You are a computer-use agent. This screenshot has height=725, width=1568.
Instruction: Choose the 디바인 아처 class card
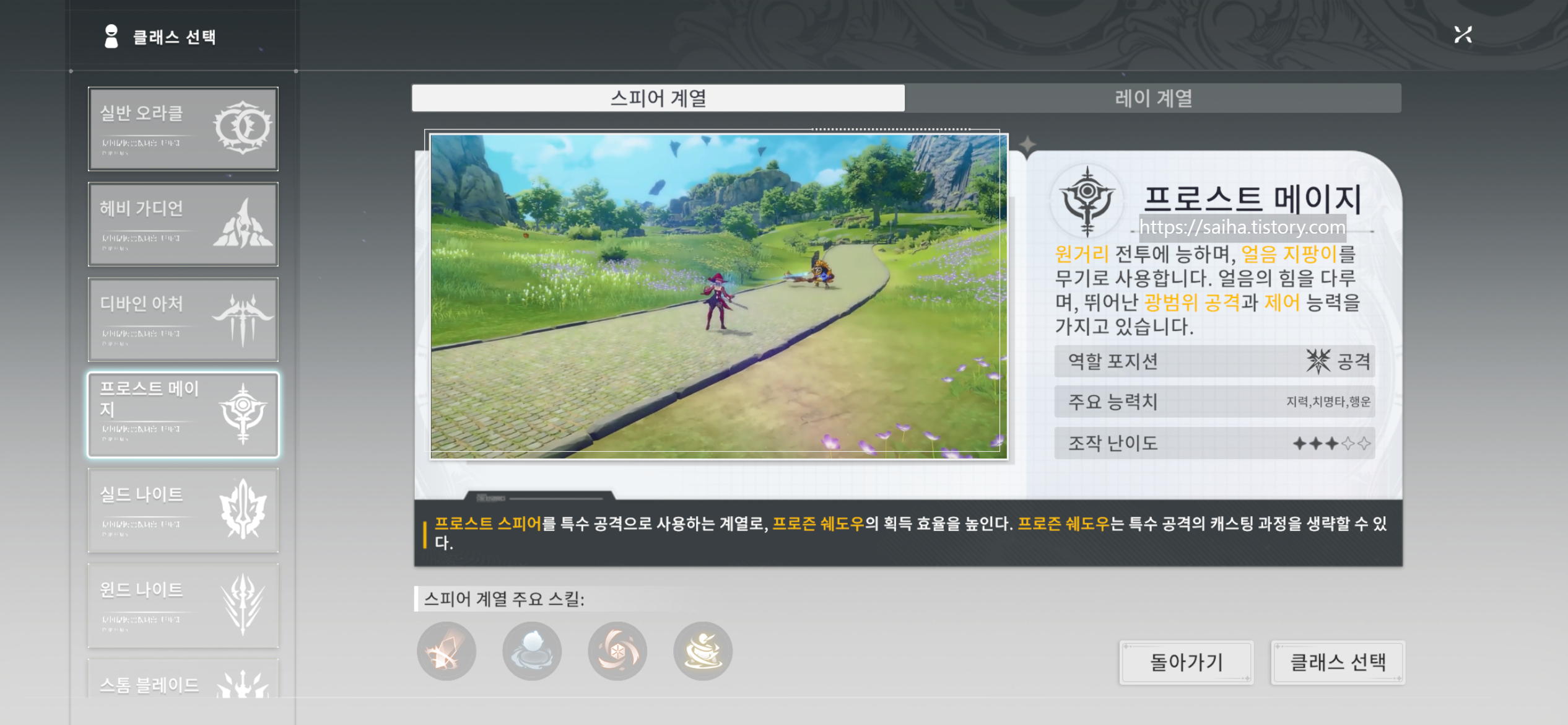(x=183, y=320)
